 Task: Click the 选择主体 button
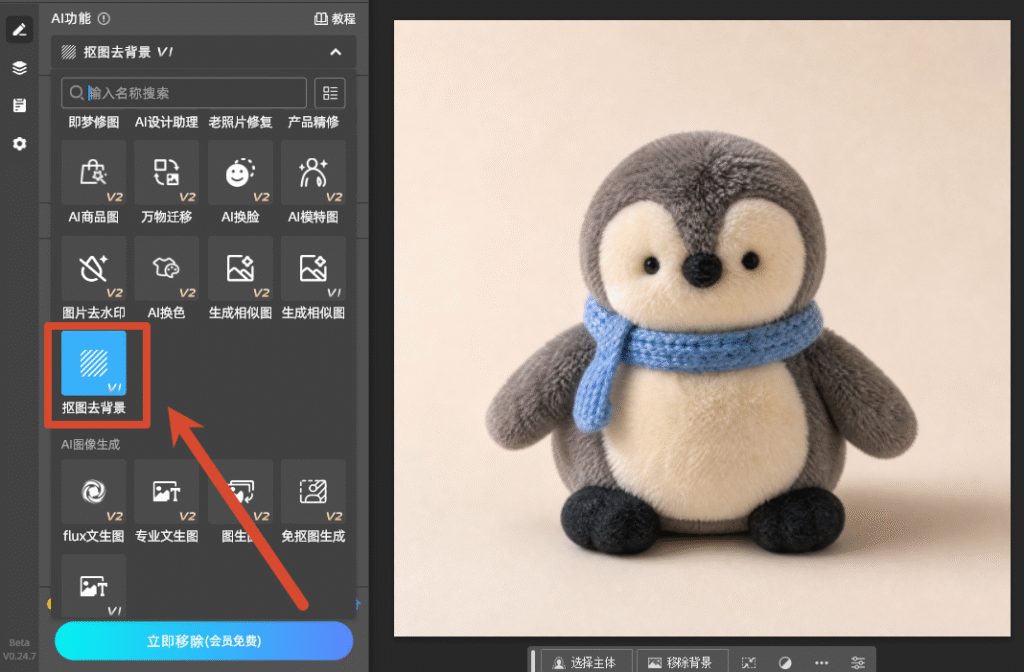[585, 662]
